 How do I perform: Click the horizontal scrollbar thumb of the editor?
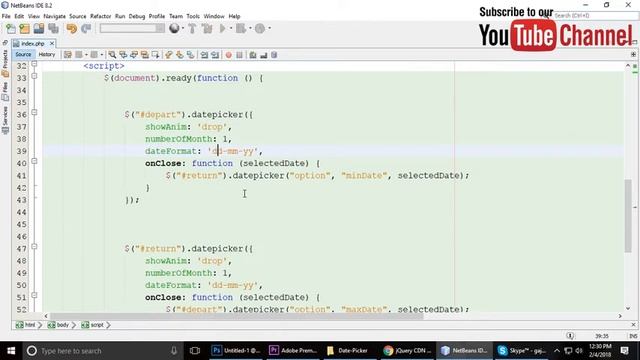pyautogui.click(x=237, y=316)
